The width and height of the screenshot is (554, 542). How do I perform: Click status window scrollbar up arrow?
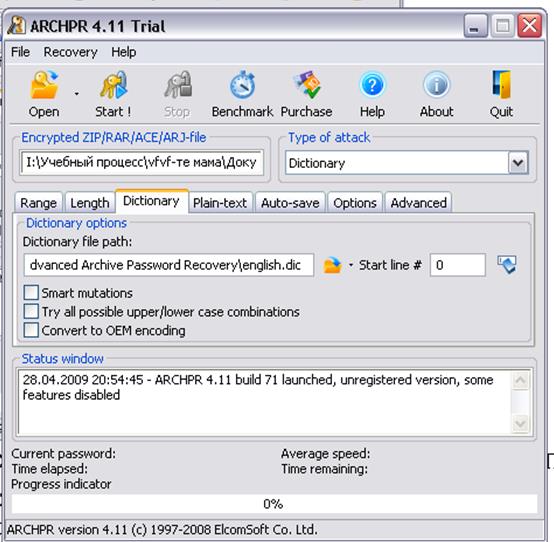tap(521, 381)
